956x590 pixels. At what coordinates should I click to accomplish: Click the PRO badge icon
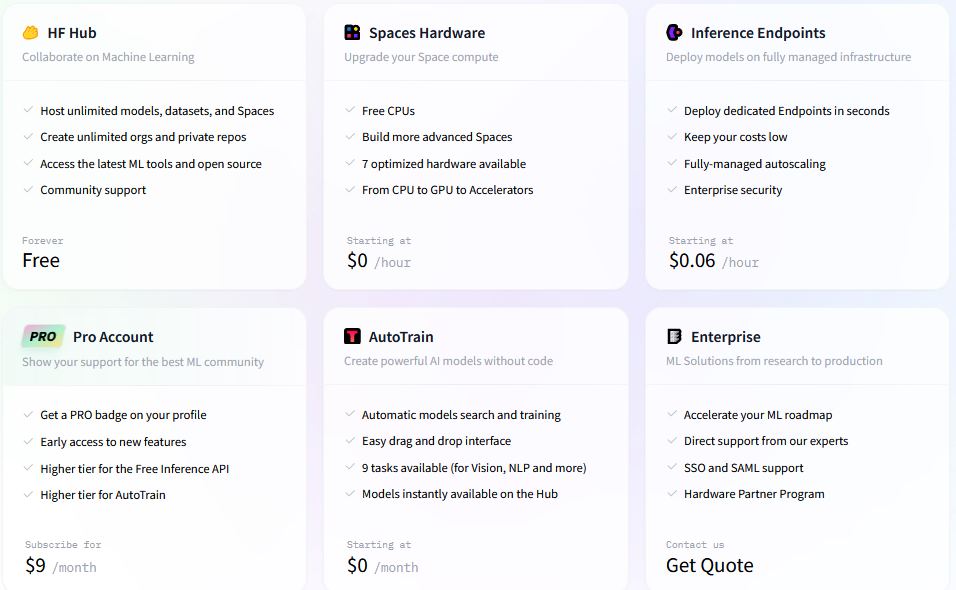(43, 336)
